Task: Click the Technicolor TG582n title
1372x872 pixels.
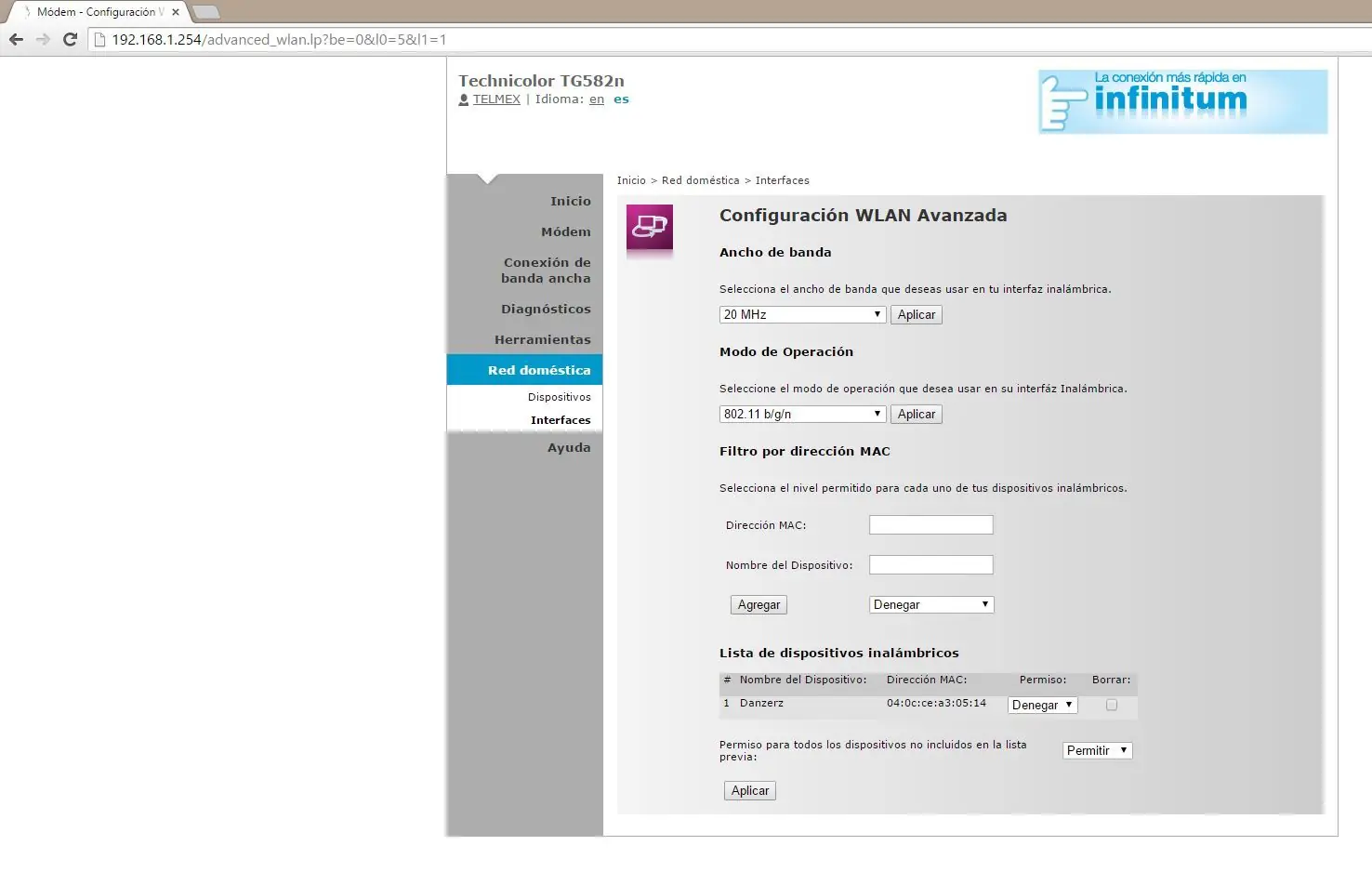Action: pyautogui.click(x=541, y=81)
